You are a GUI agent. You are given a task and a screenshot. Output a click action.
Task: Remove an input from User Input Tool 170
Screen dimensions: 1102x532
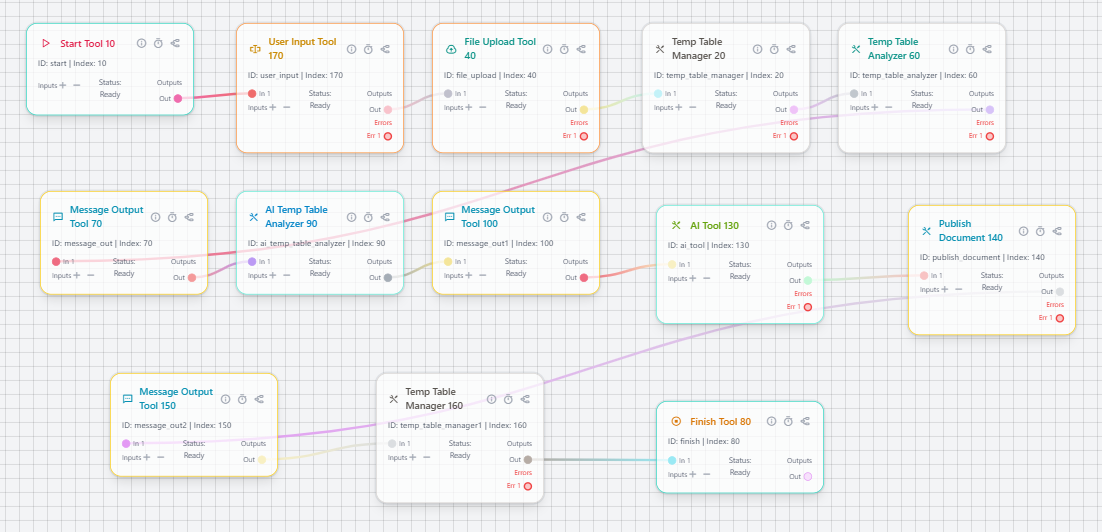coord(287,107)
